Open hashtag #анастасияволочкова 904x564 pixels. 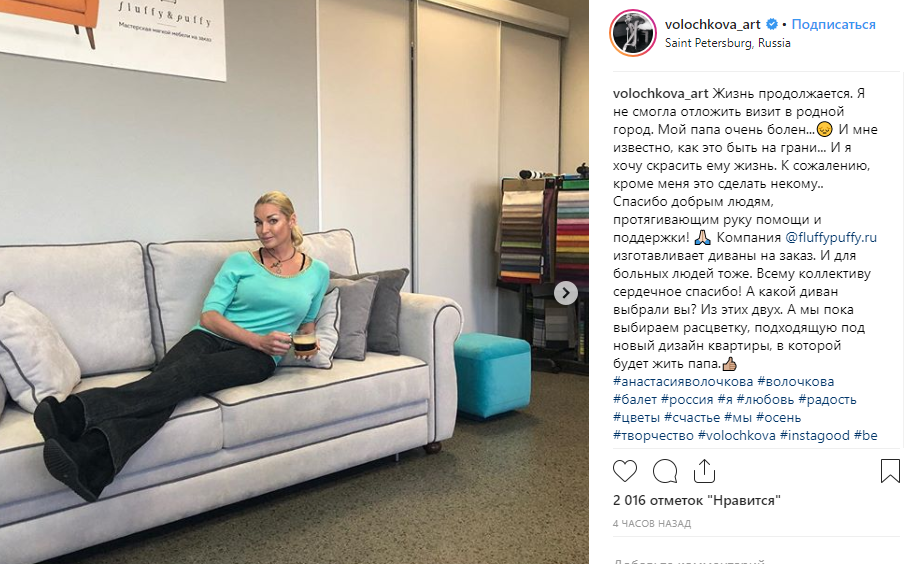point(683,382)
